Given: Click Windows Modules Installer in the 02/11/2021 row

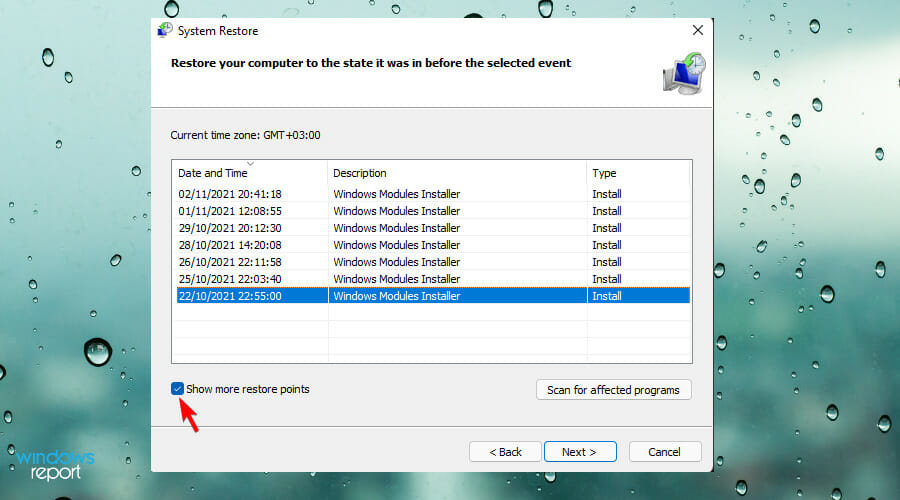Looking at the screenshot, I should click(397, 194).
